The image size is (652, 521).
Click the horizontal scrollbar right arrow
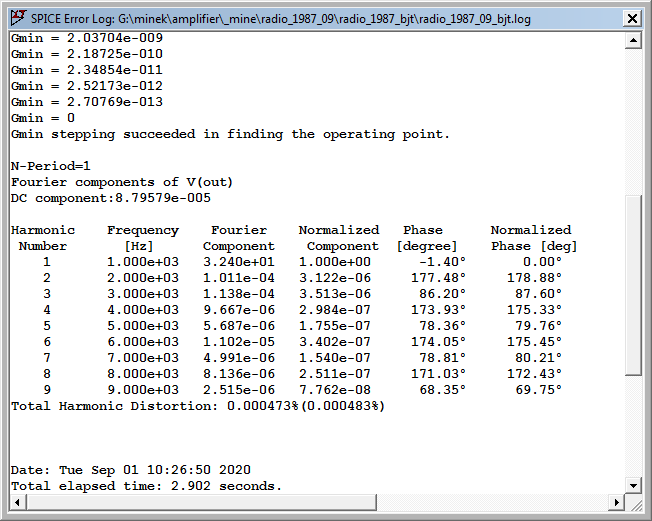point(617,502)
